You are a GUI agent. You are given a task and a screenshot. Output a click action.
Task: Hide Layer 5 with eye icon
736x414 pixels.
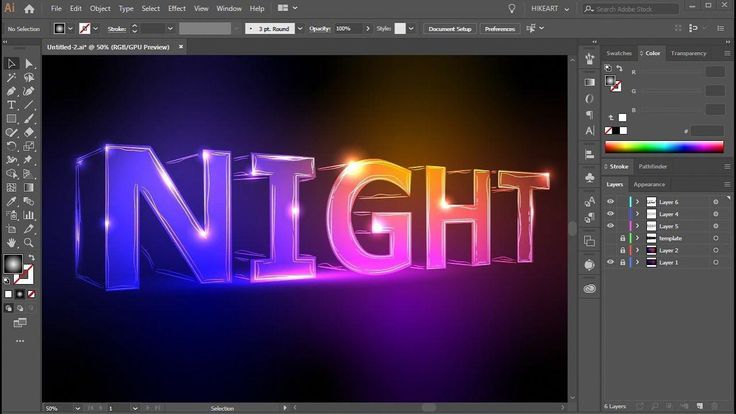tap(610, 226)
